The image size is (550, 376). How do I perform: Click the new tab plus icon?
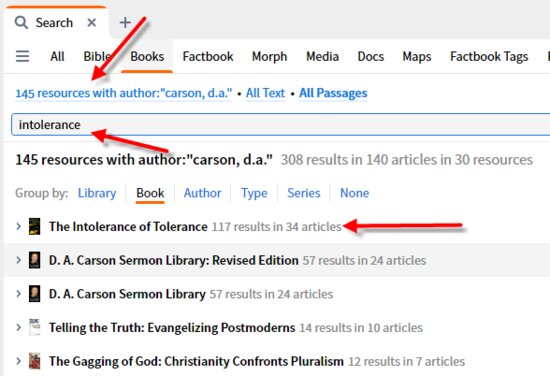(x=125, y=22)
